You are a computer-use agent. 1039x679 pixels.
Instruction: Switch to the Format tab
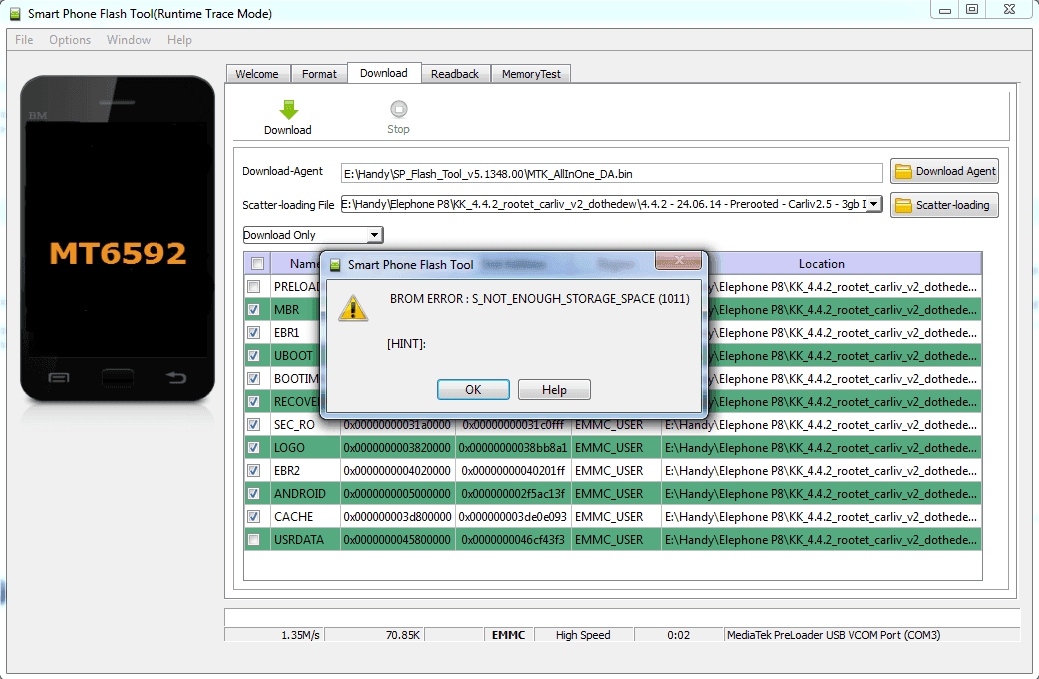pyautogui.click(x=319, y=74)
